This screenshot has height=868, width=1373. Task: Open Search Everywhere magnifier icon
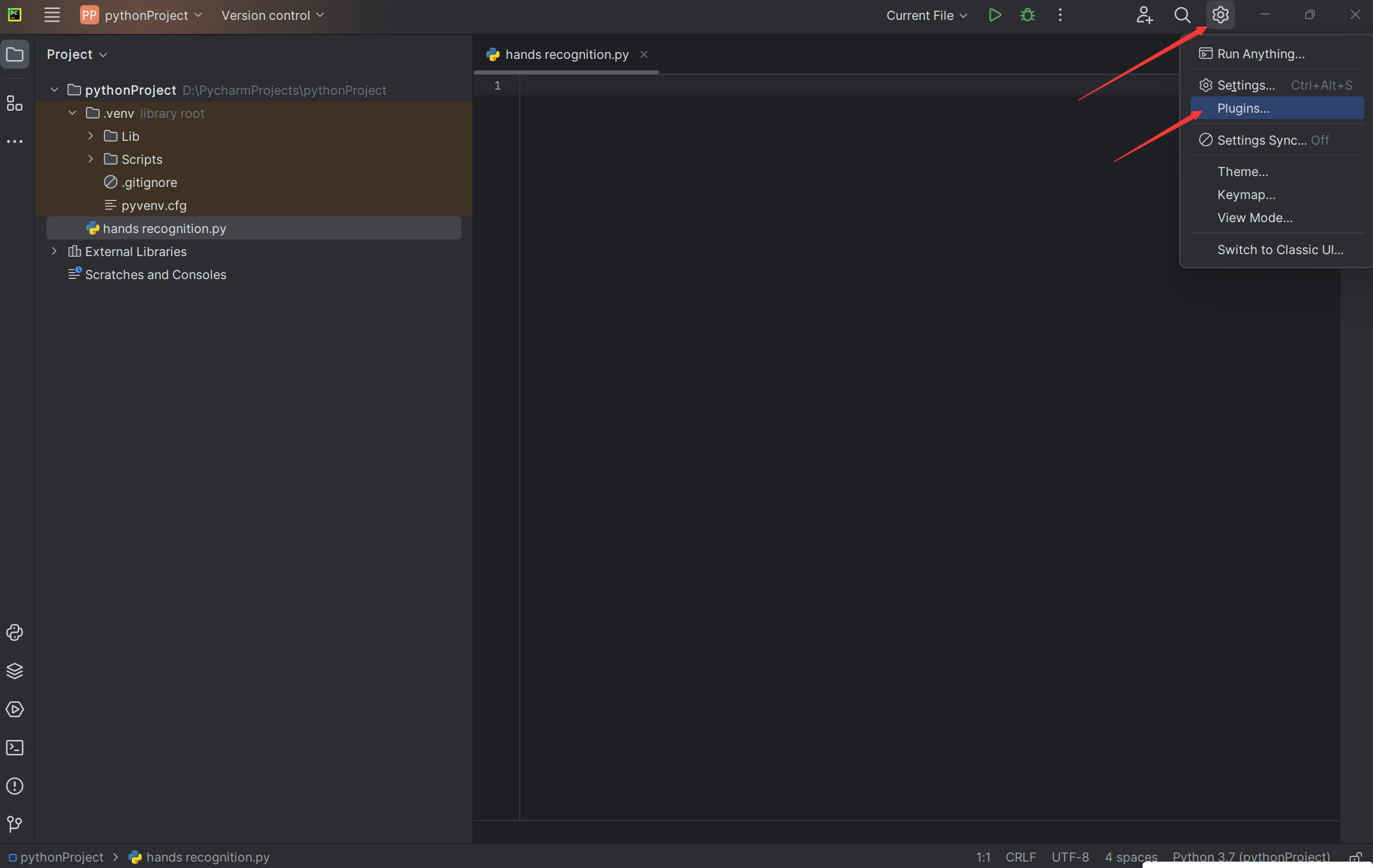click(1182, 15)
